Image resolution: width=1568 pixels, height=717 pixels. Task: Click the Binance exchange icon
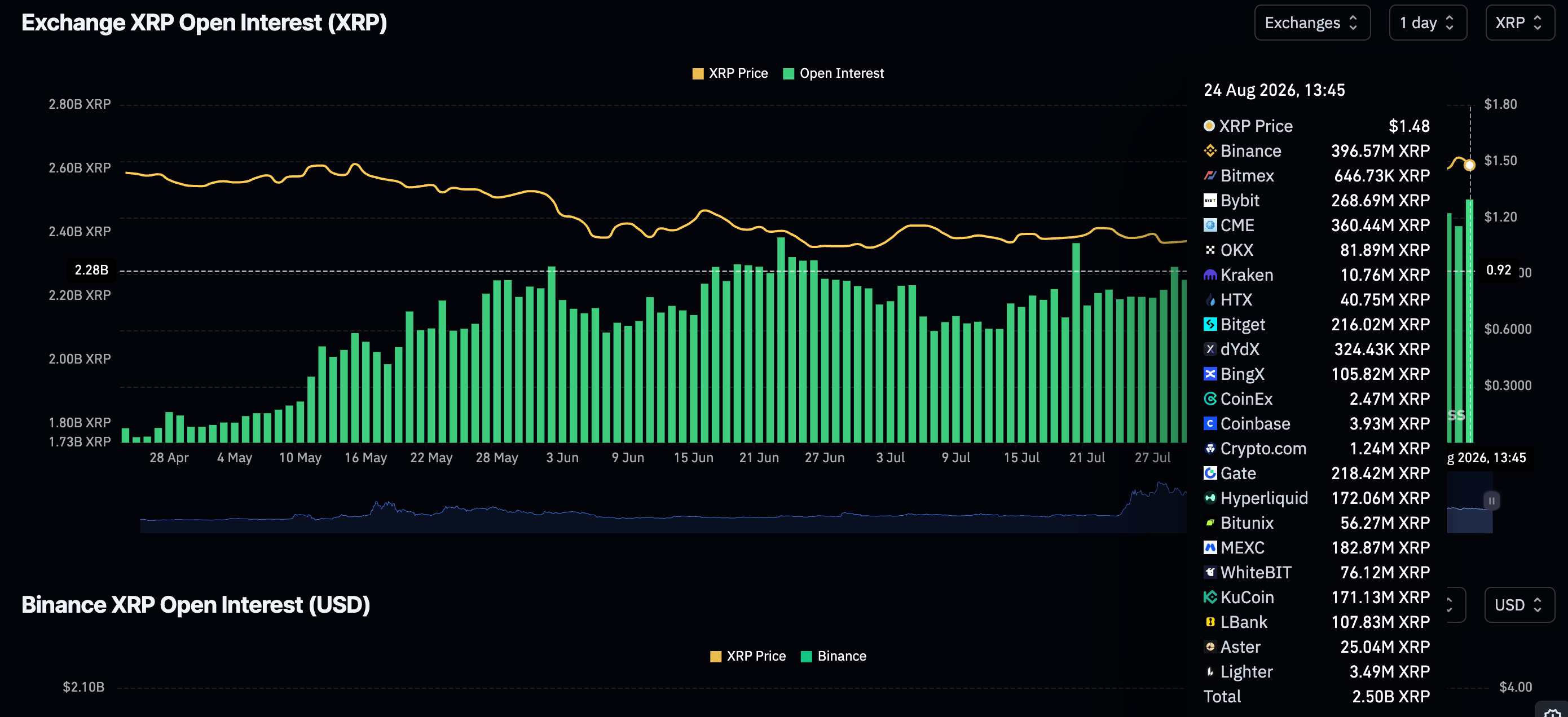point(1209,151)
